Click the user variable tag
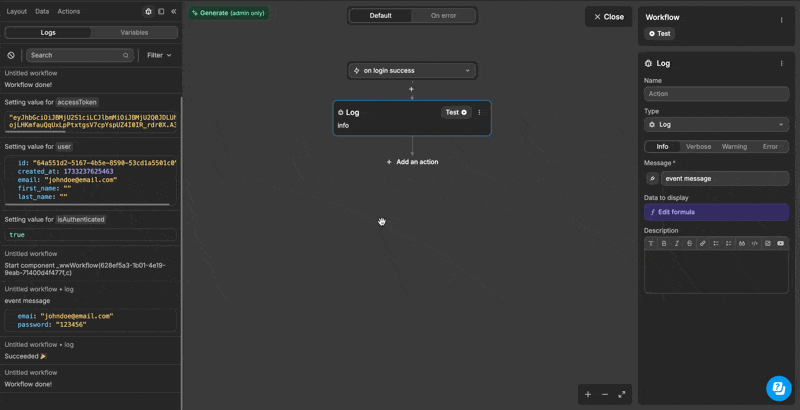Image resolution: width=800 pixels, height=410 pixels. [x=64, y=146]
